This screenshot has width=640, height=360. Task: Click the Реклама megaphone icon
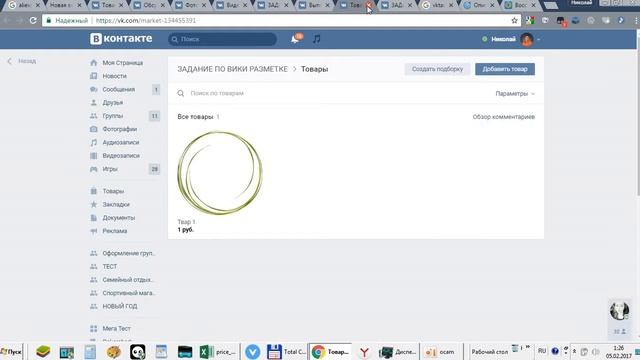point(93,231)
